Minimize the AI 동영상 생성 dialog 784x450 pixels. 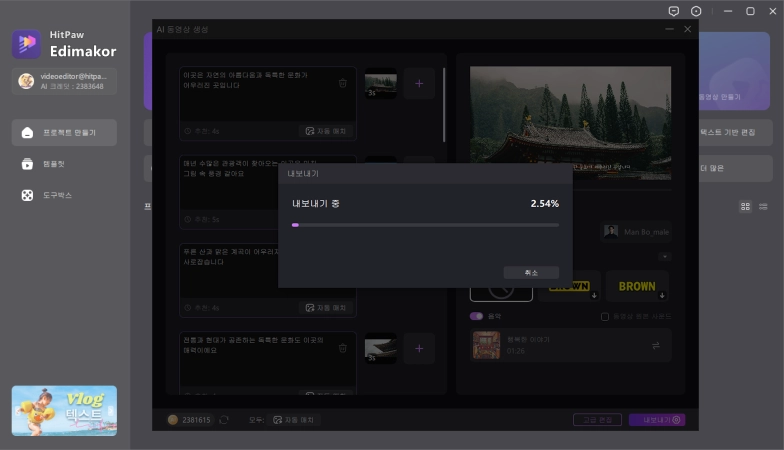pos(669,29)
